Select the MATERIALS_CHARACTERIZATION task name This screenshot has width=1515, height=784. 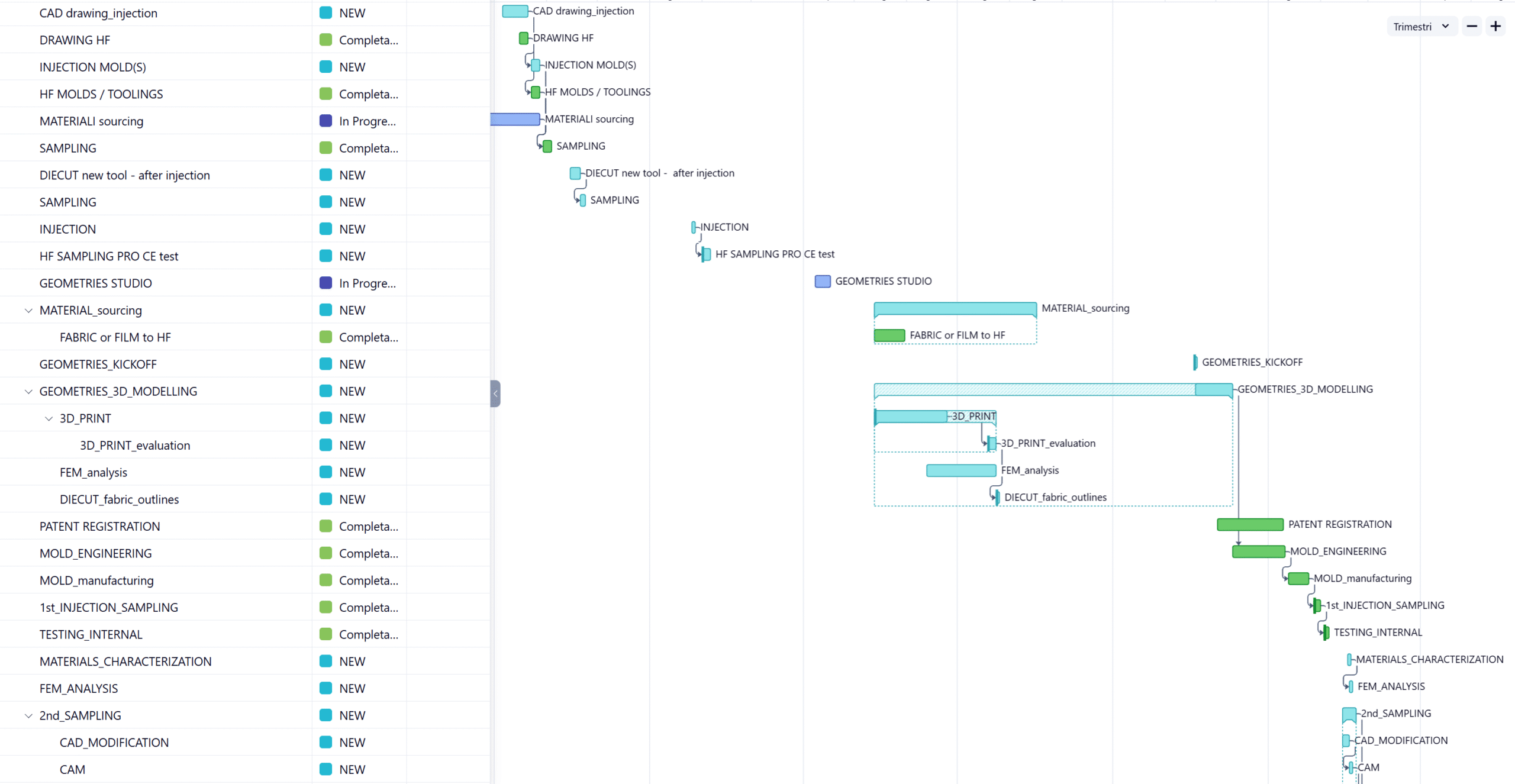click(x=125, y=662)
